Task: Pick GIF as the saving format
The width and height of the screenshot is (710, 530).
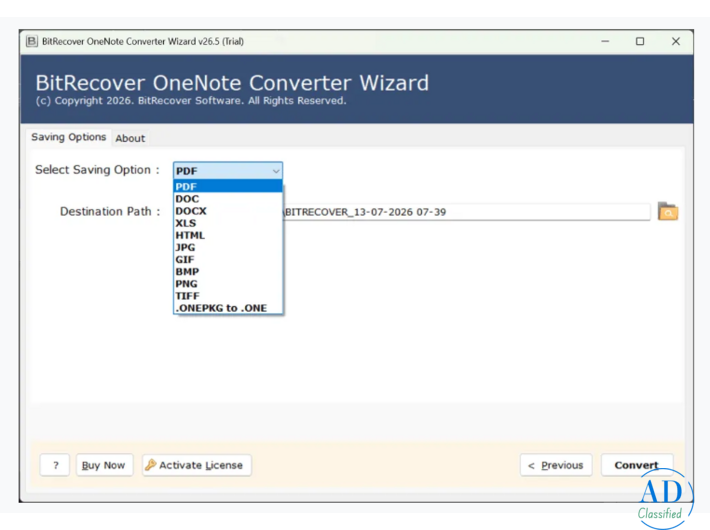Action: (228, 260)
